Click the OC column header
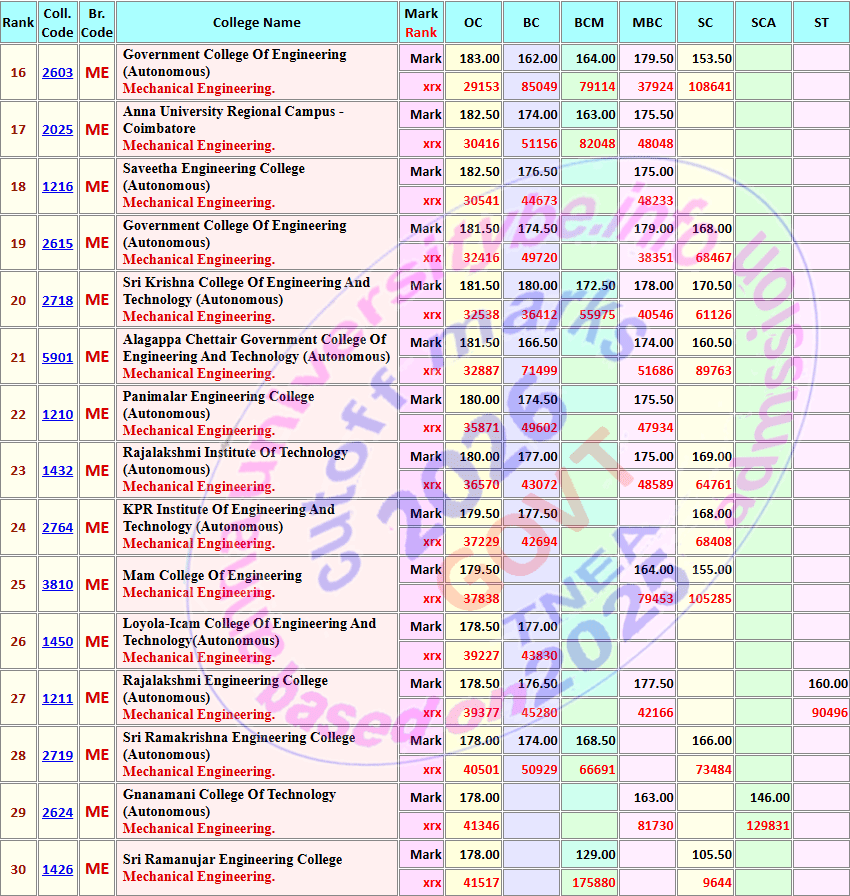 [x=474, y=22]
